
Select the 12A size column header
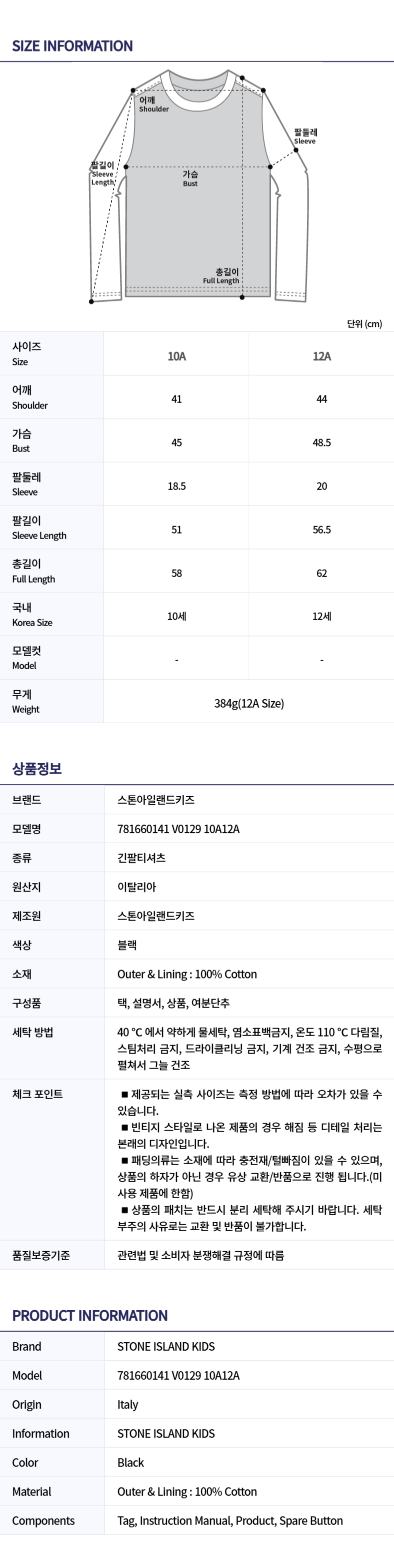click(x=321, y=356)
